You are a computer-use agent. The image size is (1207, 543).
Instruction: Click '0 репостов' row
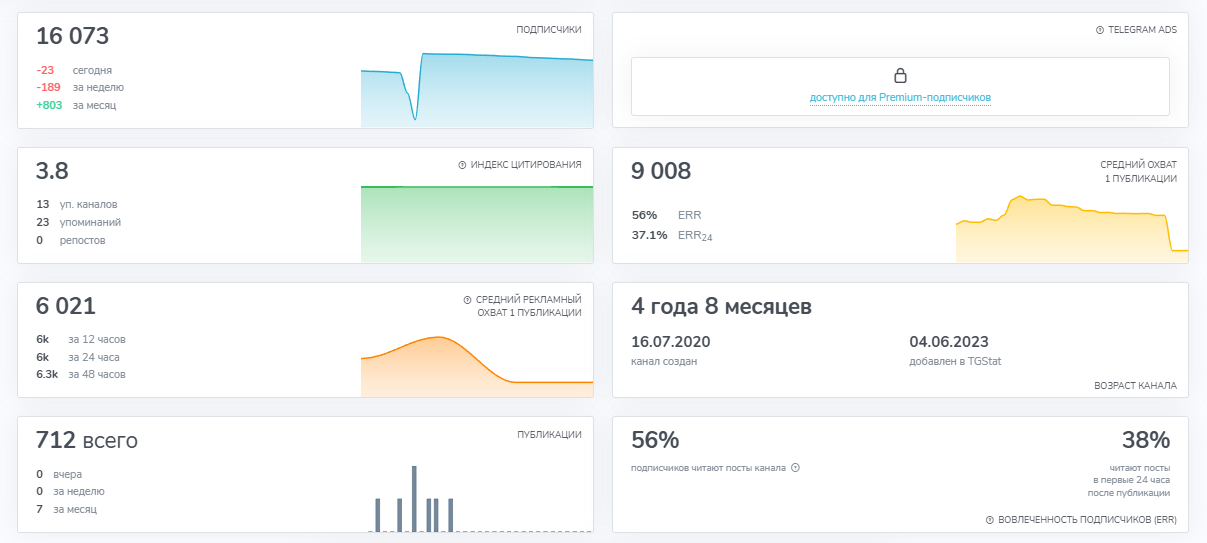(x=70, y=240)
